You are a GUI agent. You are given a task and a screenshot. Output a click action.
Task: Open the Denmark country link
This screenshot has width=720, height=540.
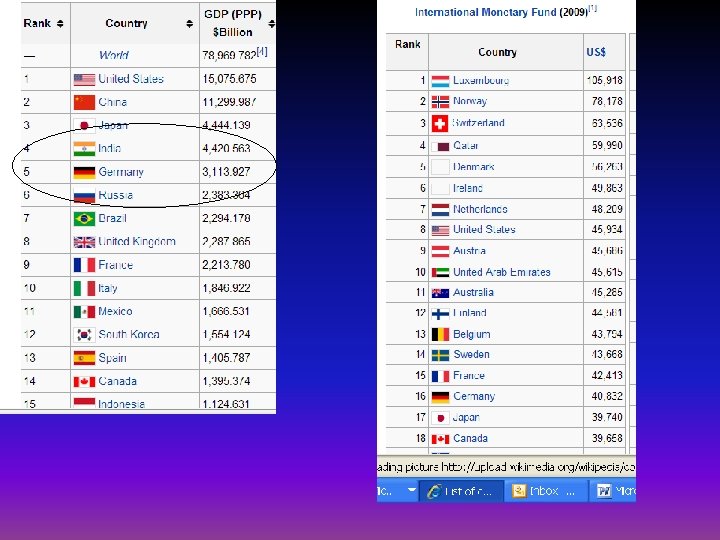[x=473, y=167]
